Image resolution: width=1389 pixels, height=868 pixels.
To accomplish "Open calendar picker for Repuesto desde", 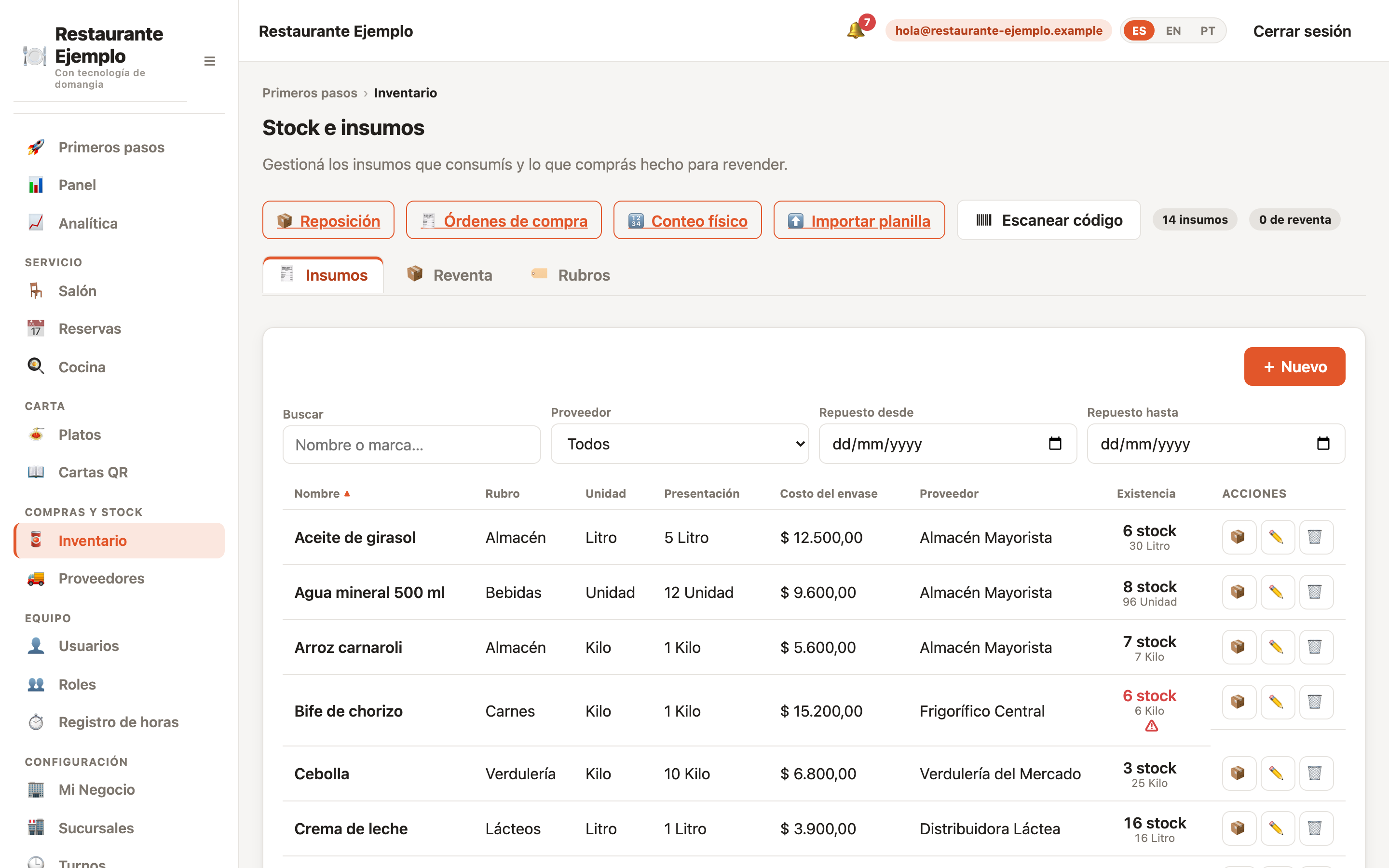I will coord(1054,444).
